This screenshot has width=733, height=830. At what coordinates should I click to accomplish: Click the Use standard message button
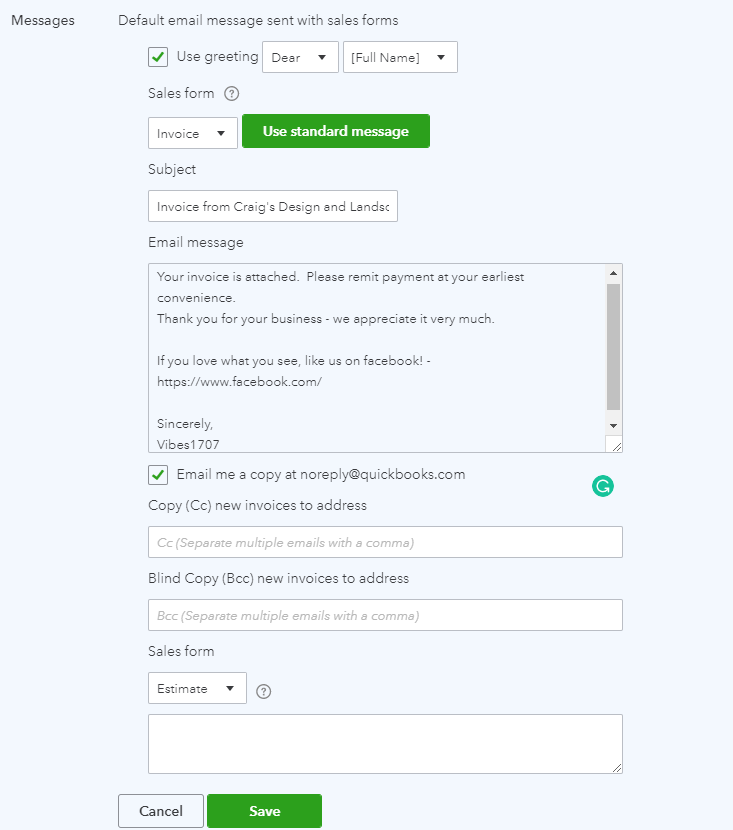tap(335, 131)
